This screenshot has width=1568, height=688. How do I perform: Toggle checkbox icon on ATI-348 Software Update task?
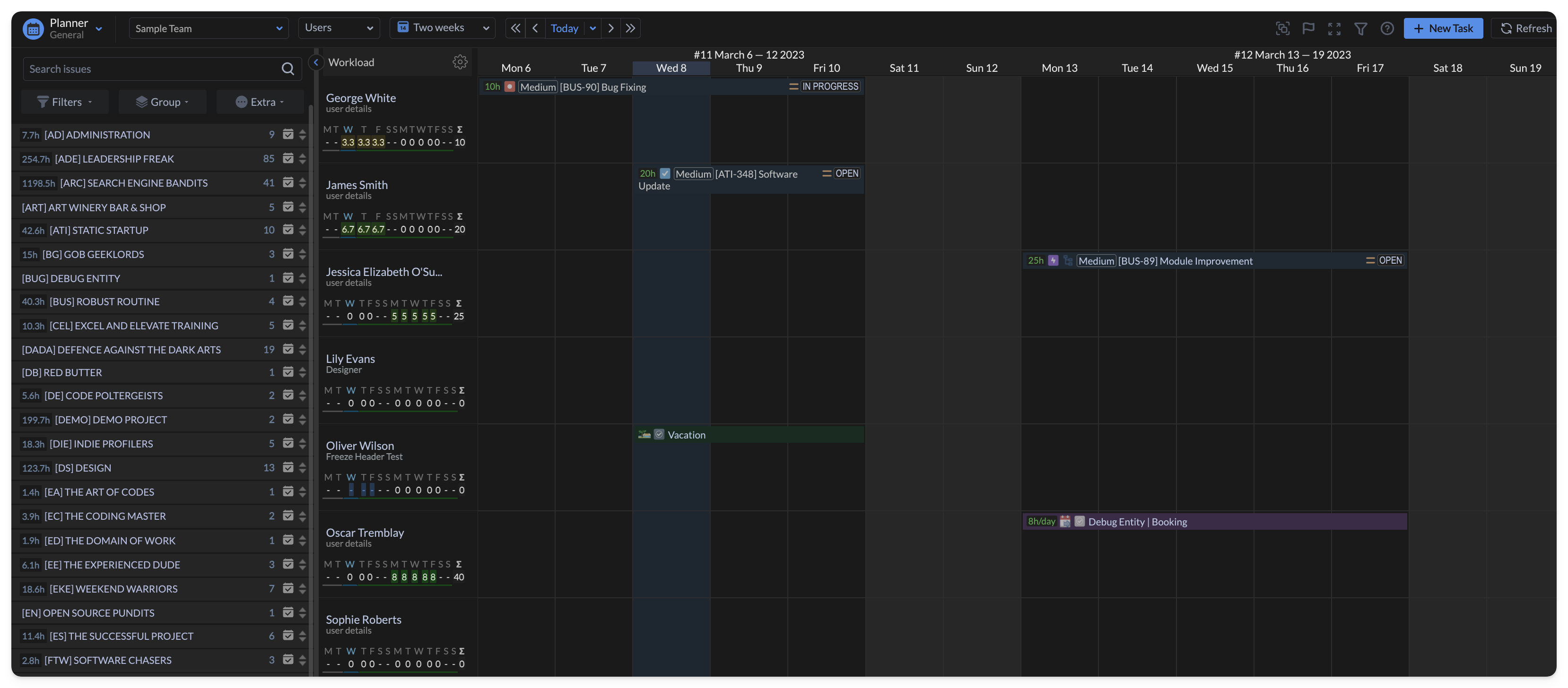665,173
